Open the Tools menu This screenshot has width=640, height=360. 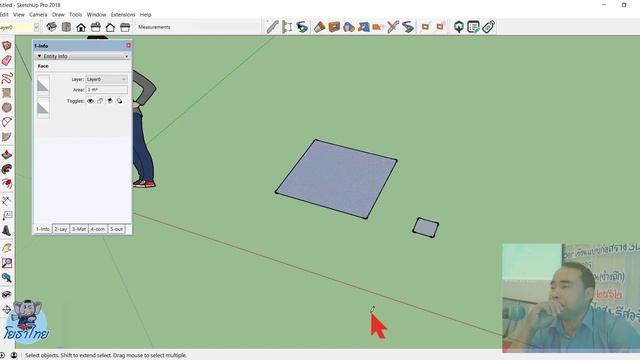pyautogui.click(x=76, y=14)
